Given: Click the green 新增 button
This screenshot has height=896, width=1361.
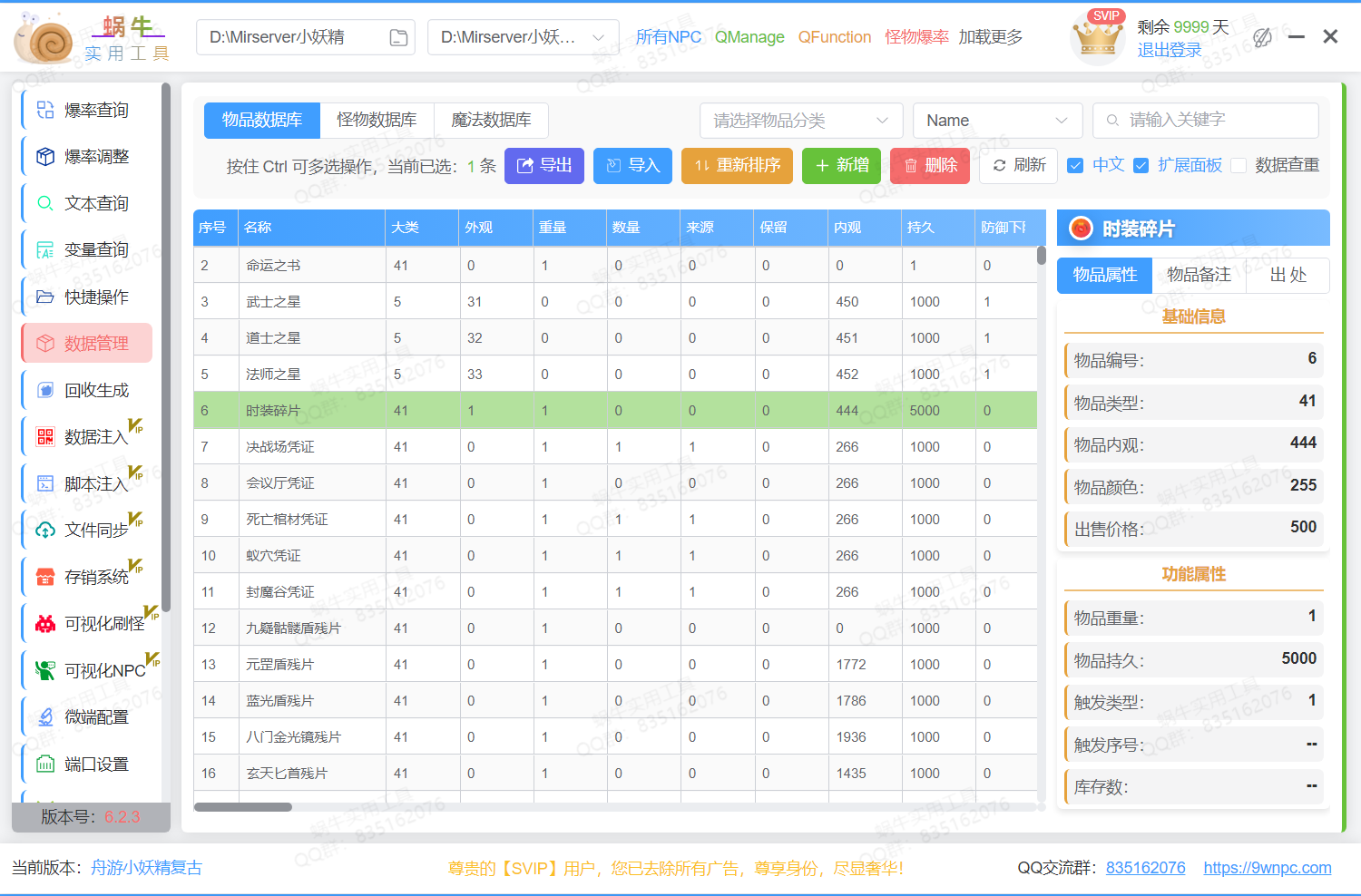Looking at the screenshot, I should (x=841, y=166).
